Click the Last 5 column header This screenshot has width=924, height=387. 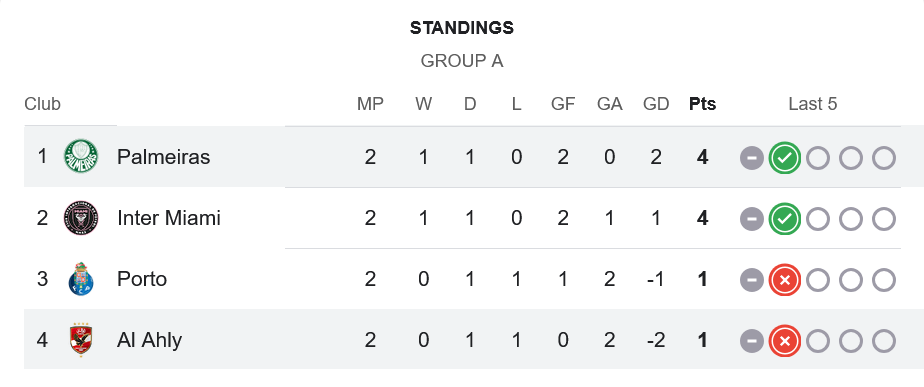813,104
